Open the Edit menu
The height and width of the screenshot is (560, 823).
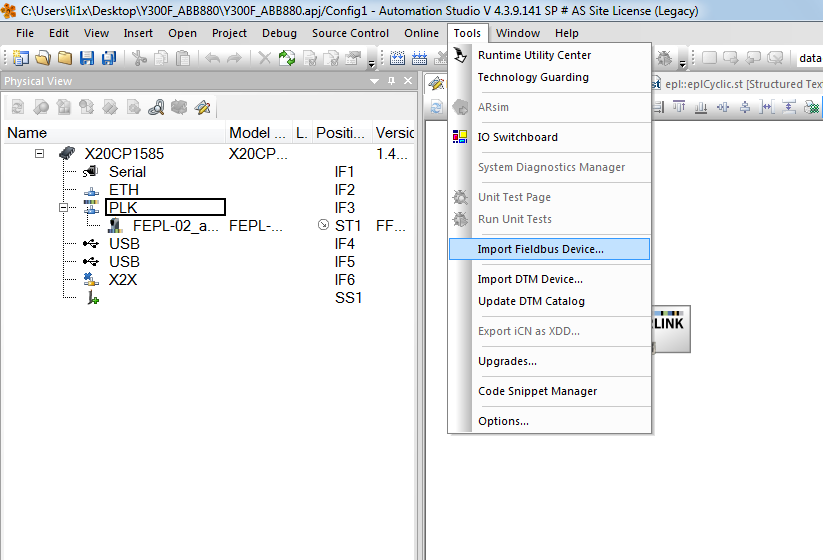[x=59, y=33]
